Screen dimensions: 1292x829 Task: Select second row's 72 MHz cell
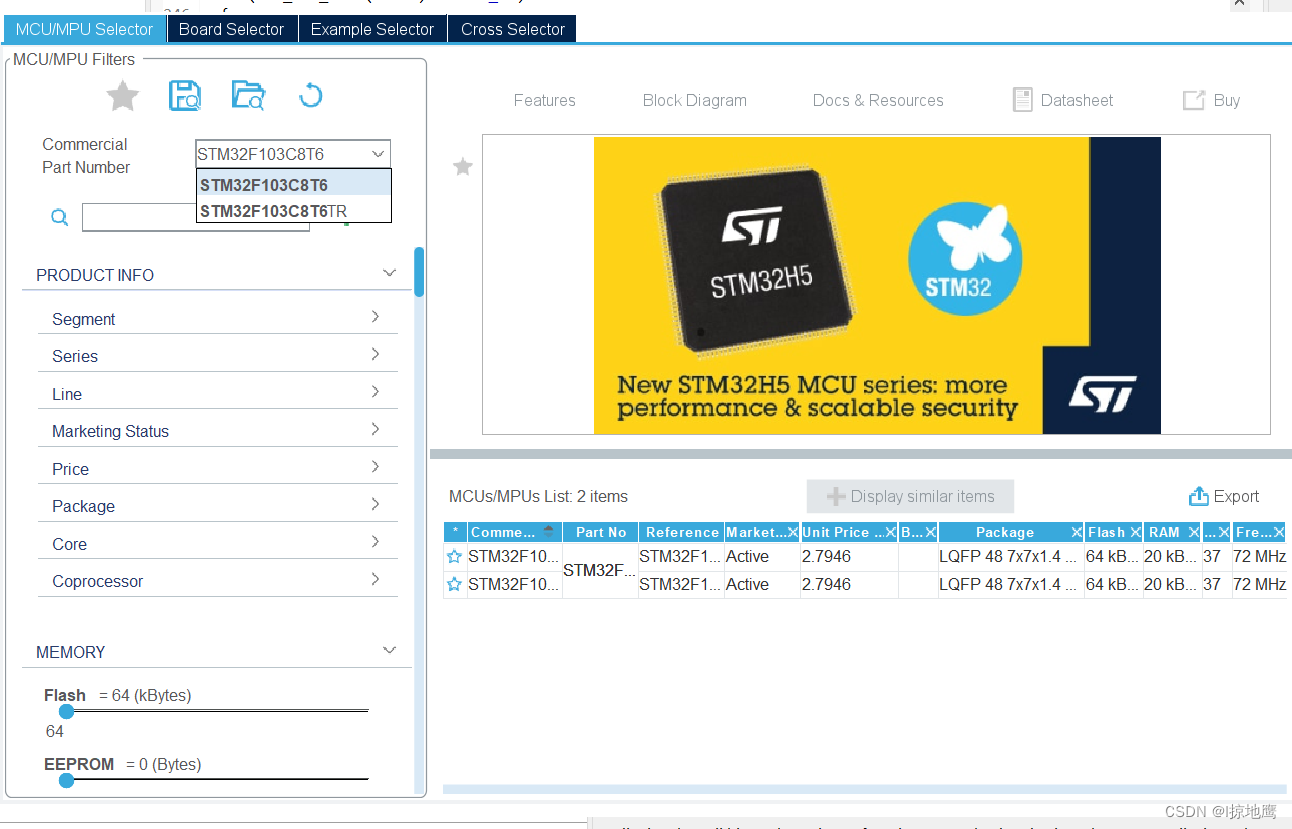1259,585
